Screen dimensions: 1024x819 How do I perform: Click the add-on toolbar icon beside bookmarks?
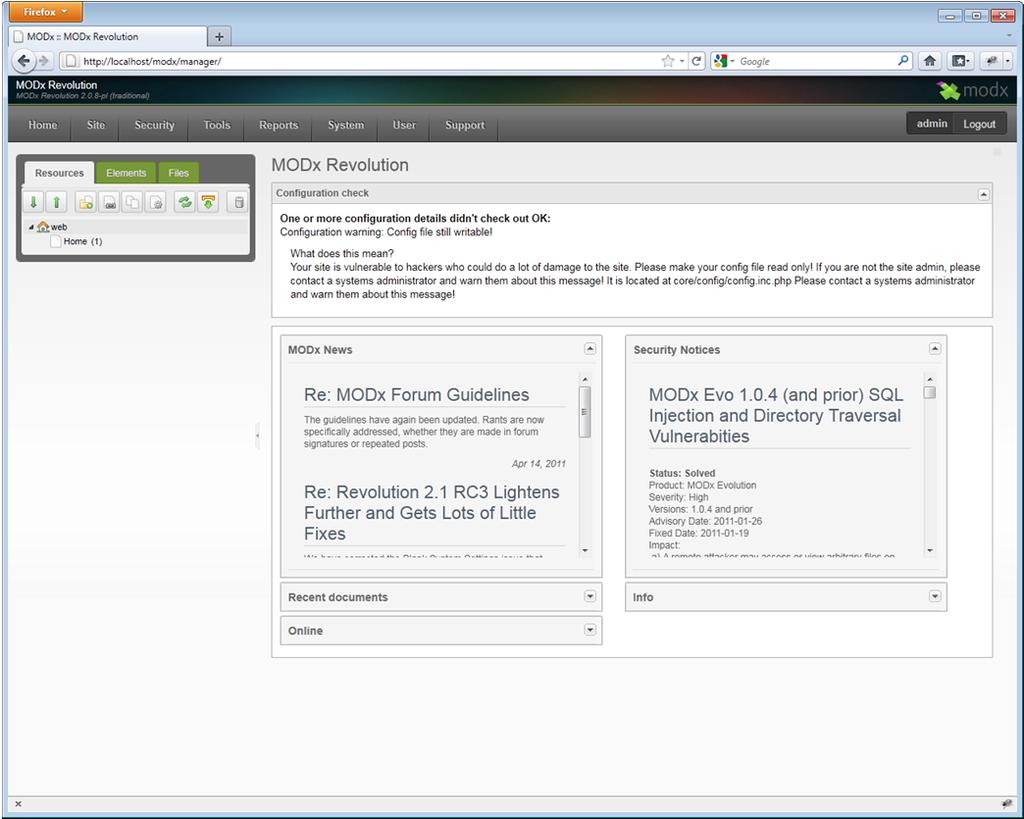point(991,61)
